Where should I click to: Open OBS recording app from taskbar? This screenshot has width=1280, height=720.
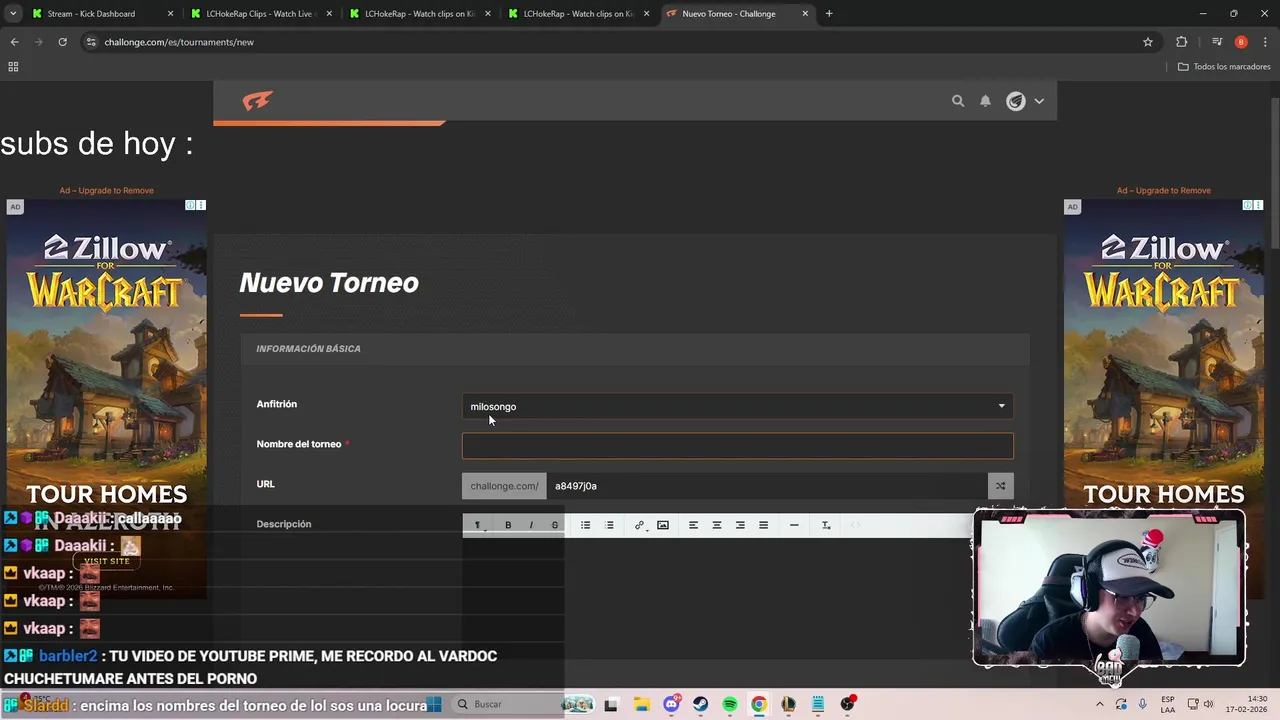coord(848,704)
